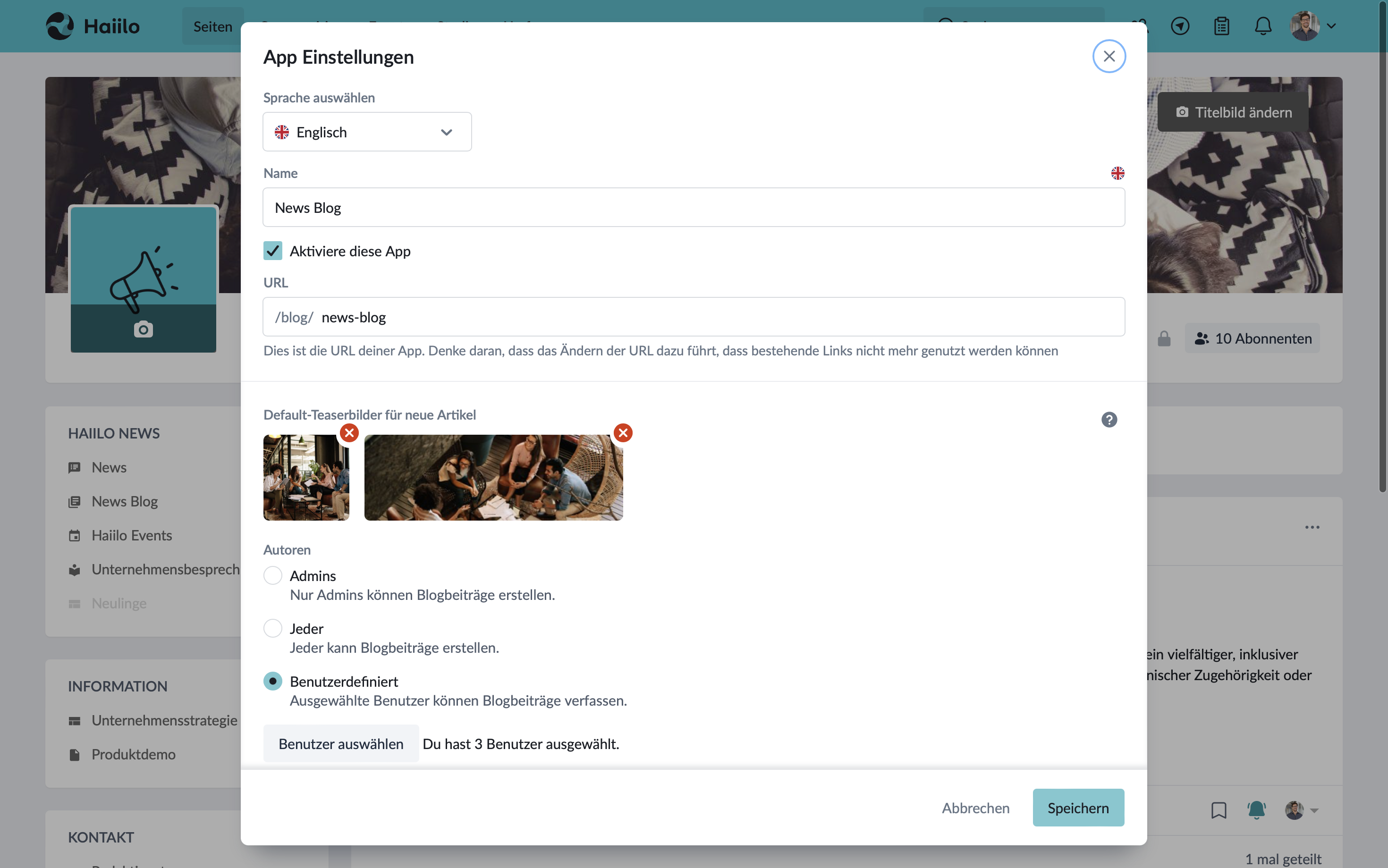Click Benutzer auswählen button

coord(341,743)
